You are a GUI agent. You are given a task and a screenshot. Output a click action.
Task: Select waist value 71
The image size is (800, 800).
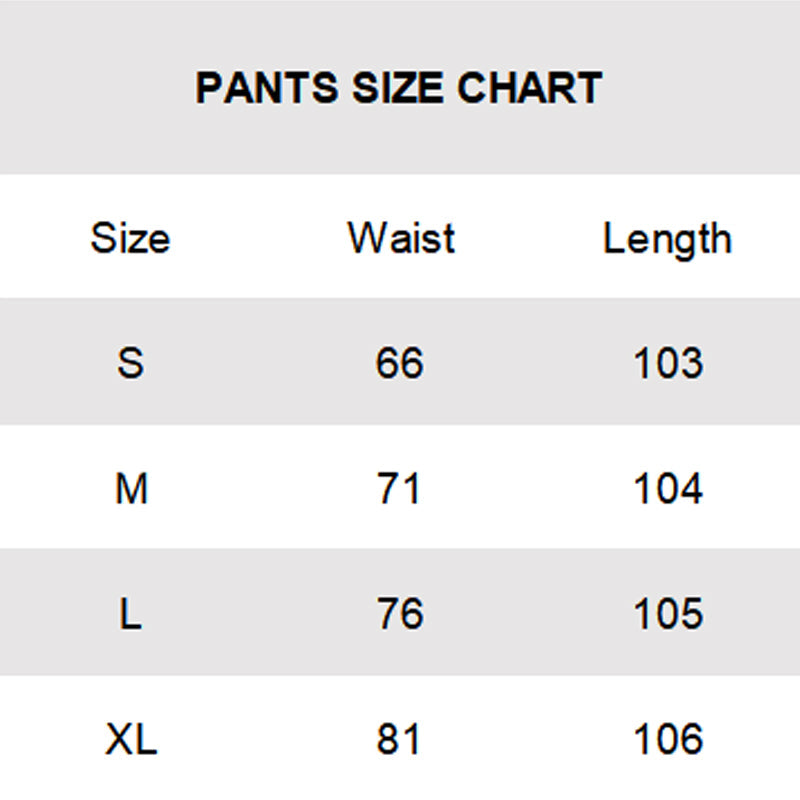coord(400,489)
